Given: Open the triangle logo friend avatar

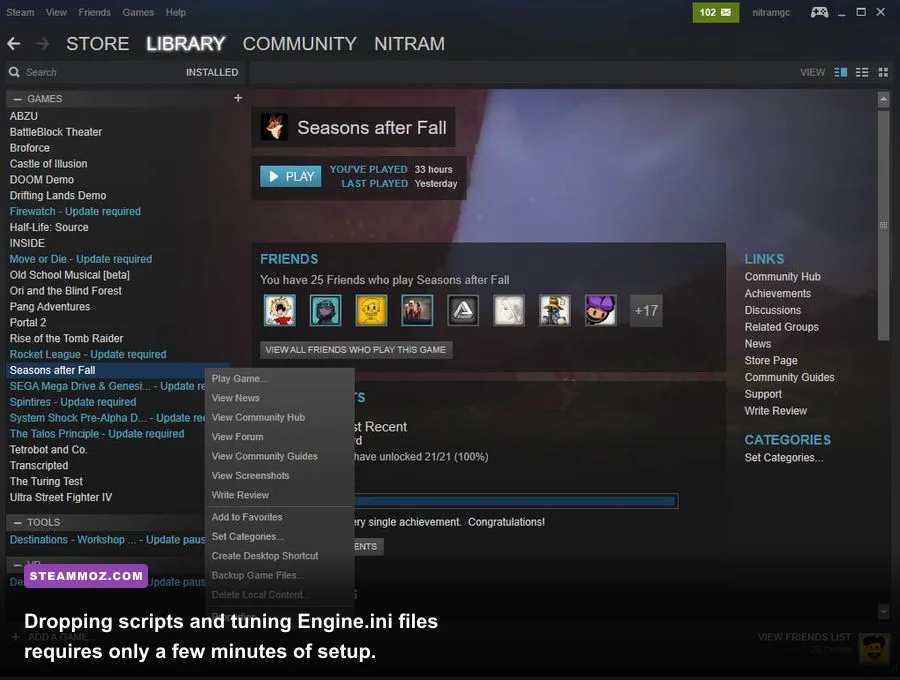Looking at the screenshot, I should (x=463, y=310).
